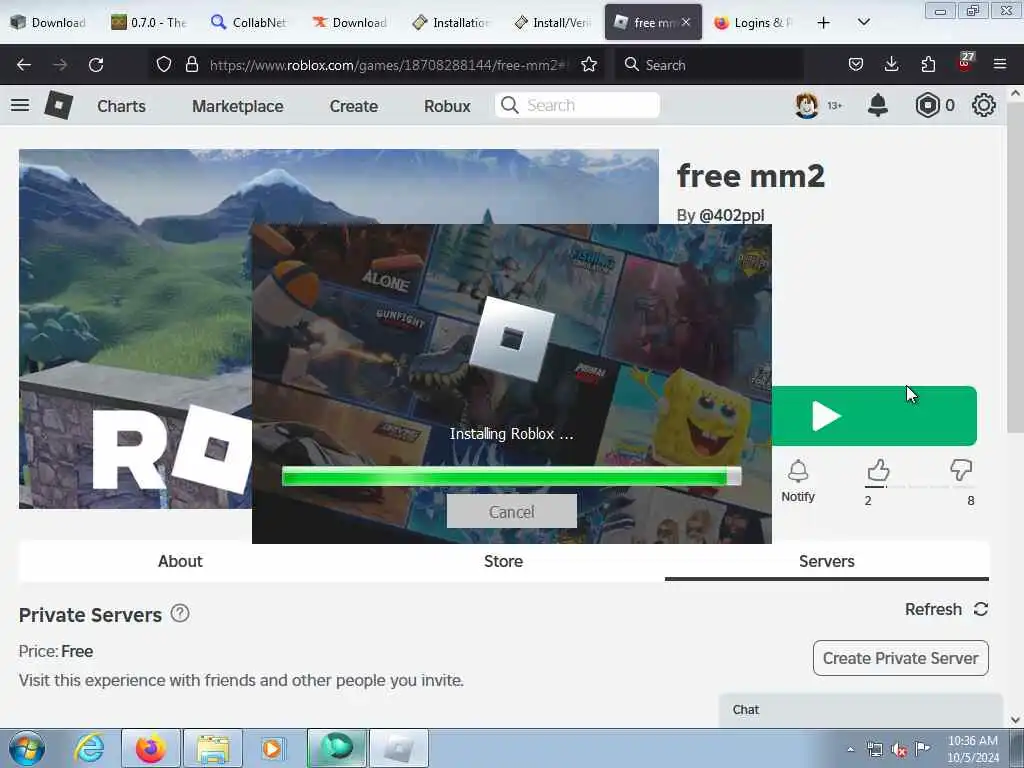Switch to the CollabNet tab
1024x768 pixels.
pyautogui.click(x=249, y=22)
